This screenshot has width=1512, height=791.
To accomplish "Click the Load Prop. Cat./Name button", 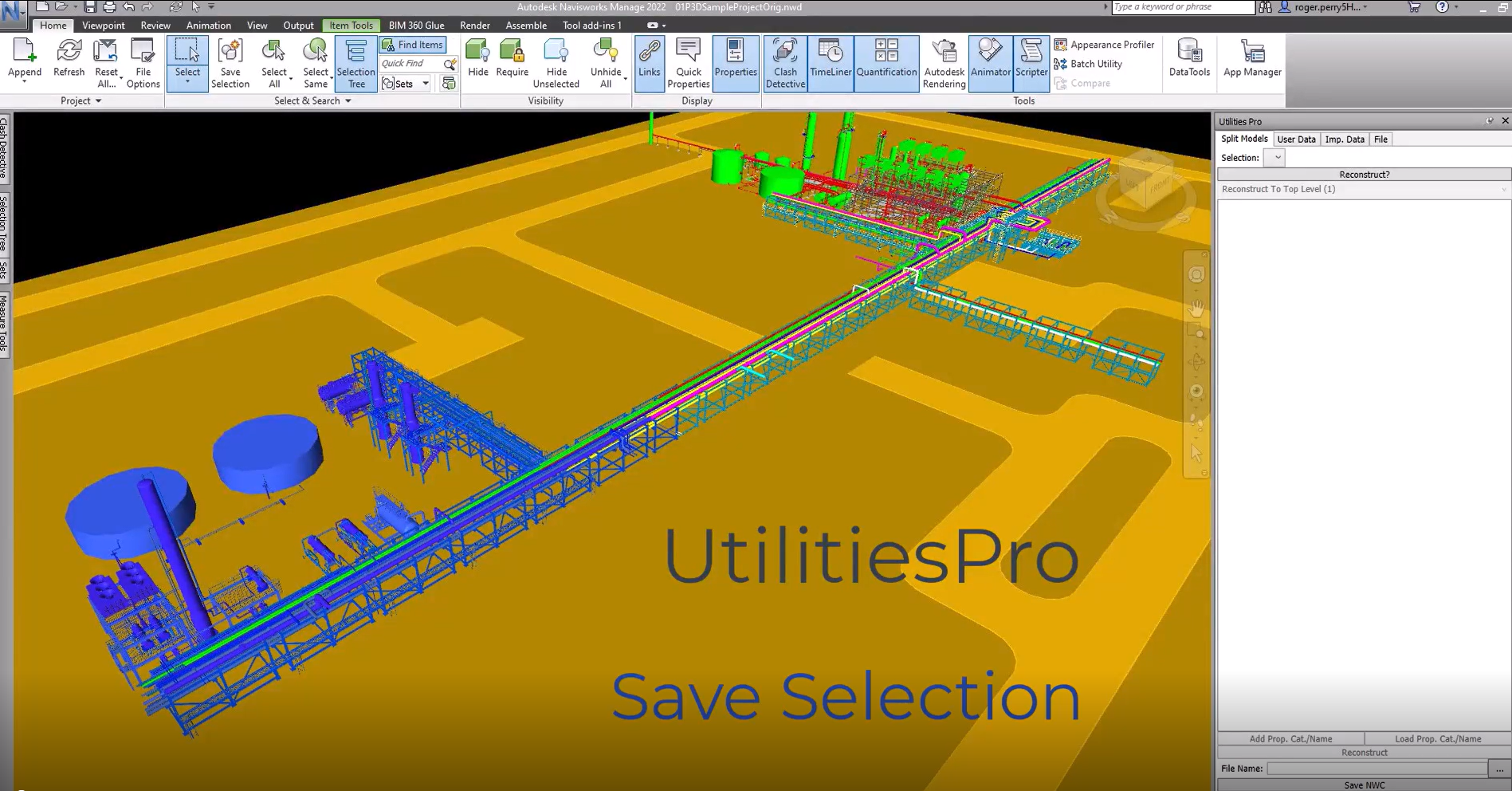I will [x=1438, y=739].
